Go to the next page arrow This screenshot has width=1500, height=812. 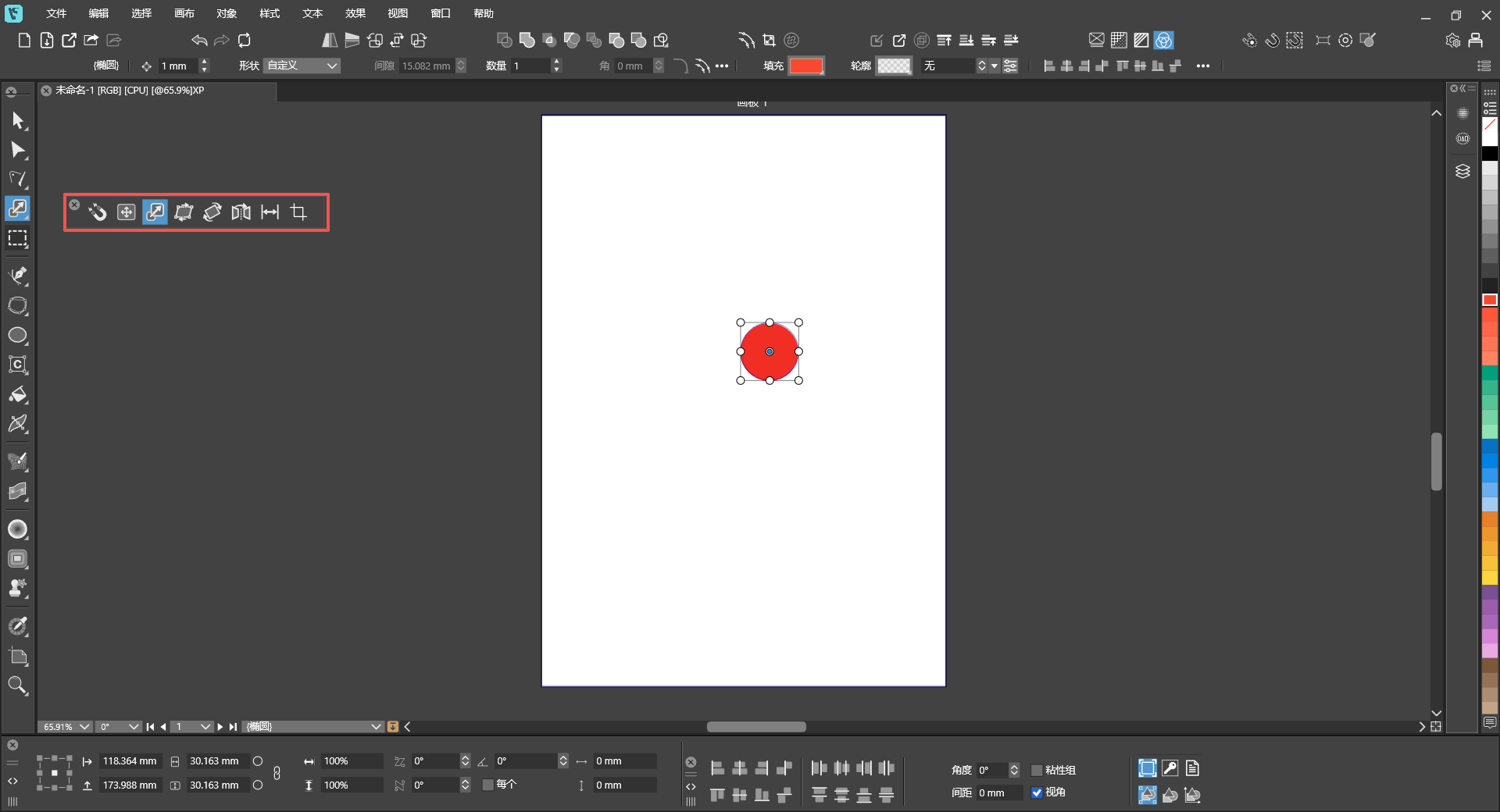tap(220, 727)
